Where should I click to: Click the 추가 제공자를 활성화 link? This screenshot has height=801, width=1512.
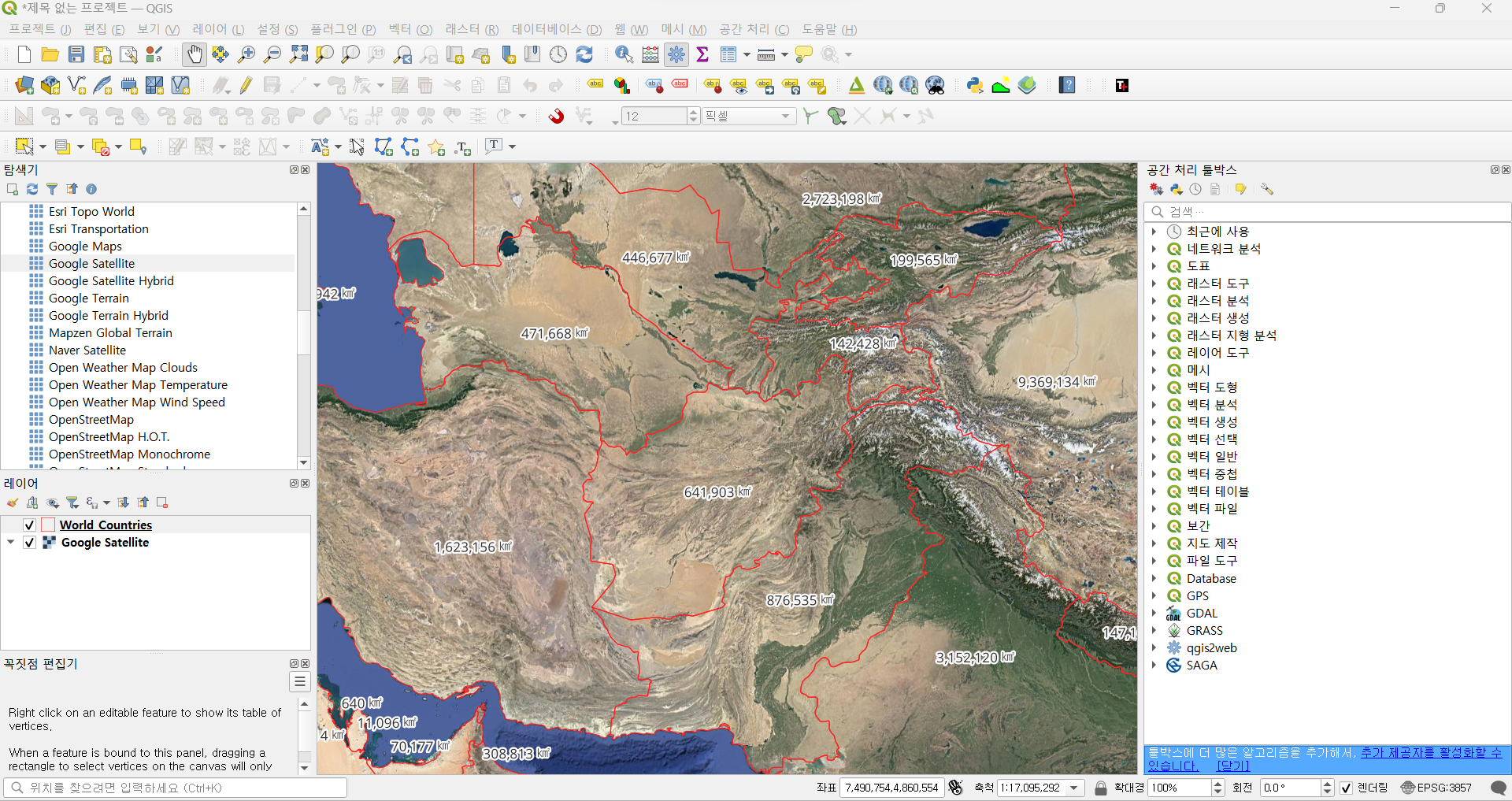point(1431,753)
